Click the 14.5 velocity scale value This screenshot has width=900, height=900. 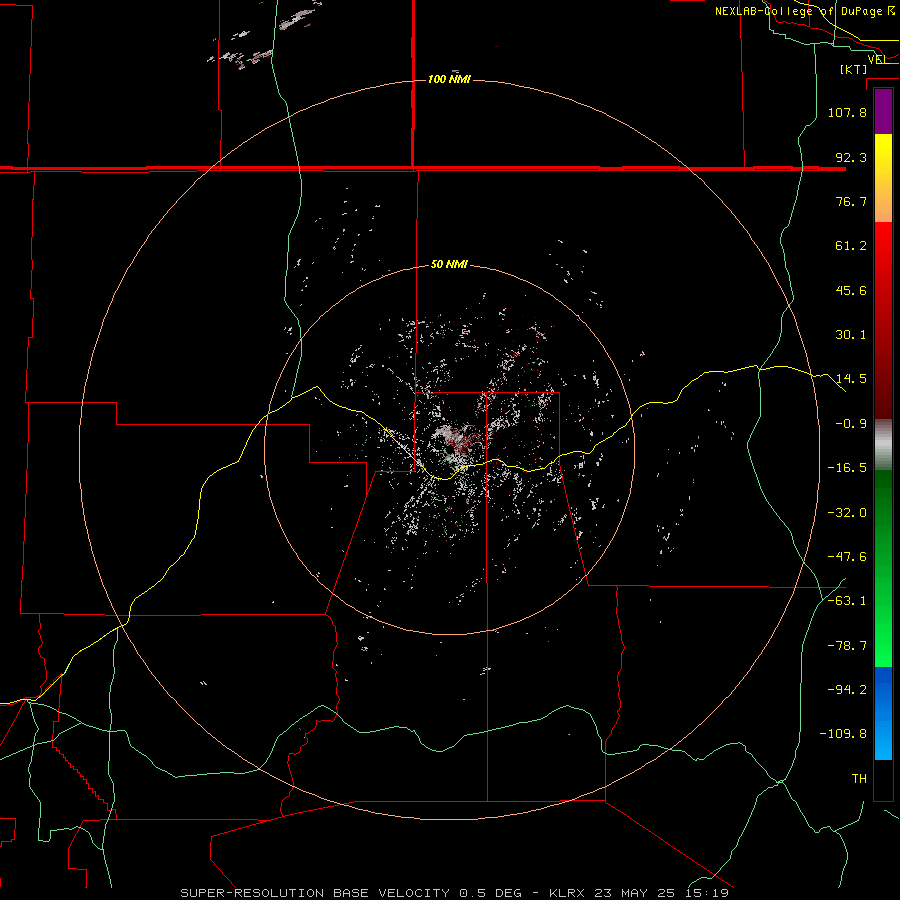[x=851, y=379]
